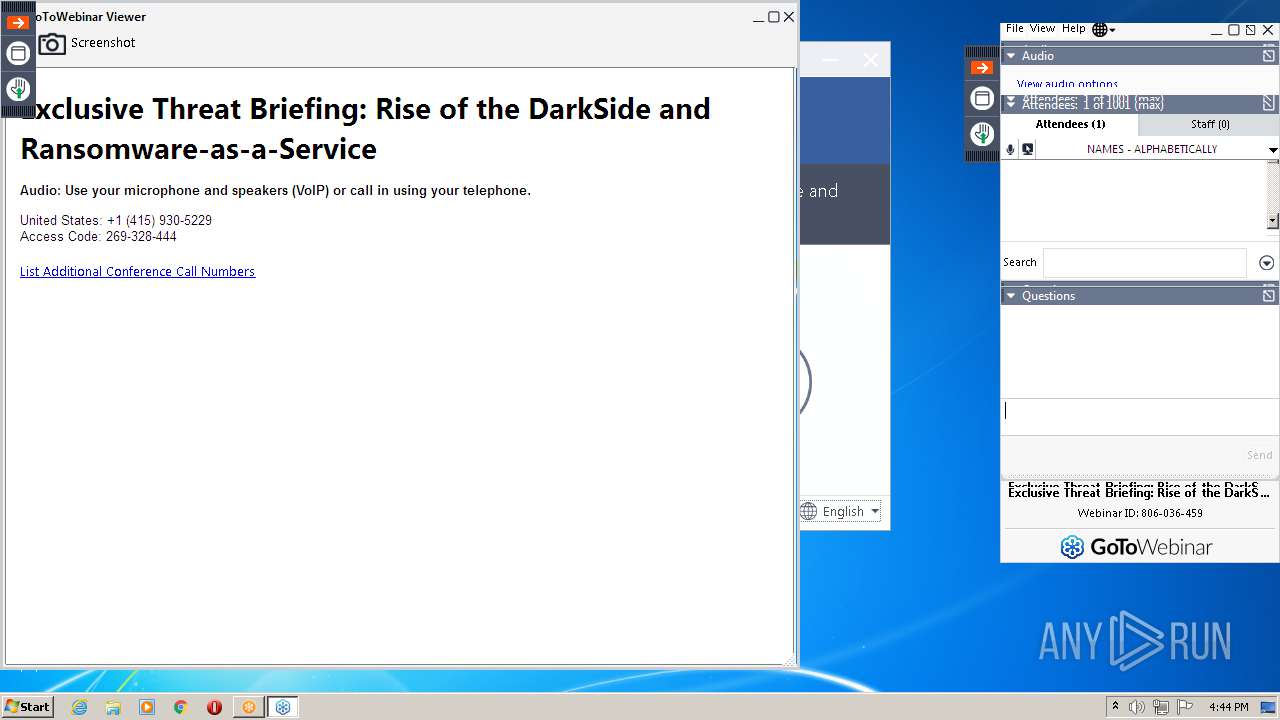
Task: Open Windows Explorer folder on the taskbar
Action: (x=113, y=707)
